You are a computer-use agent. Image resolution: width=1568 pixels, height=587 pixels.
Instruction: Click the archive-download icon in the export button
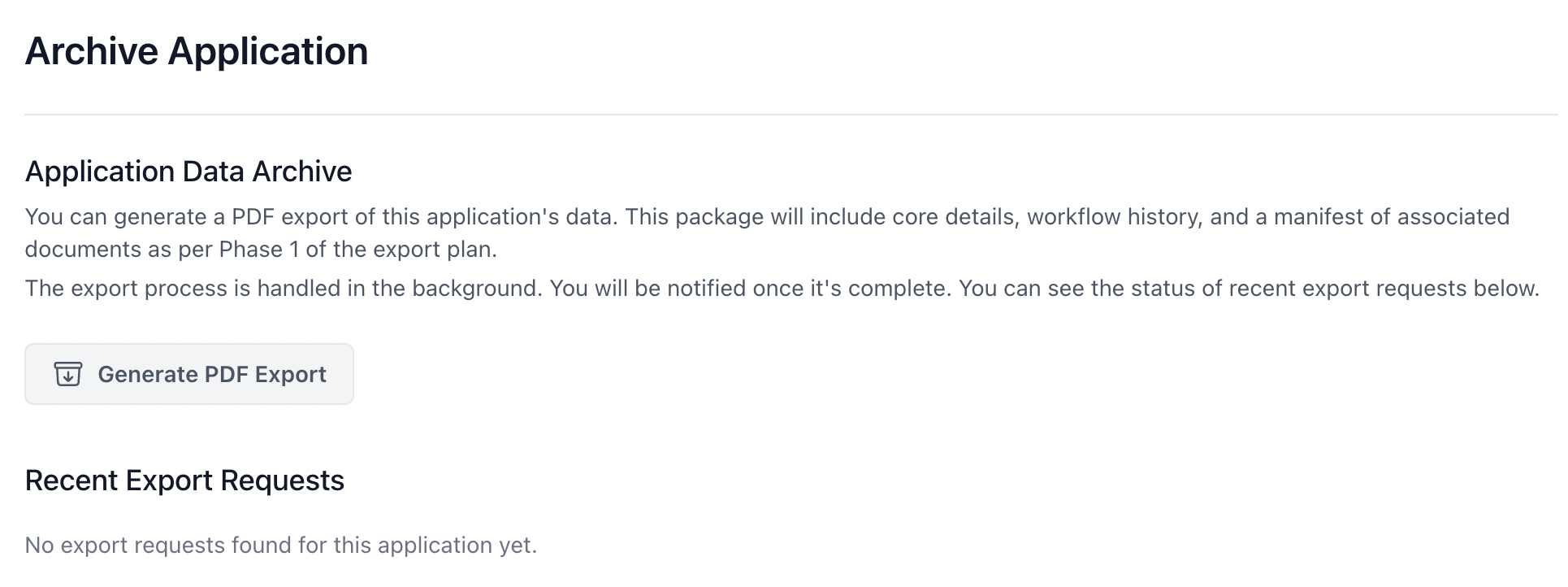(x=68, y=374)
